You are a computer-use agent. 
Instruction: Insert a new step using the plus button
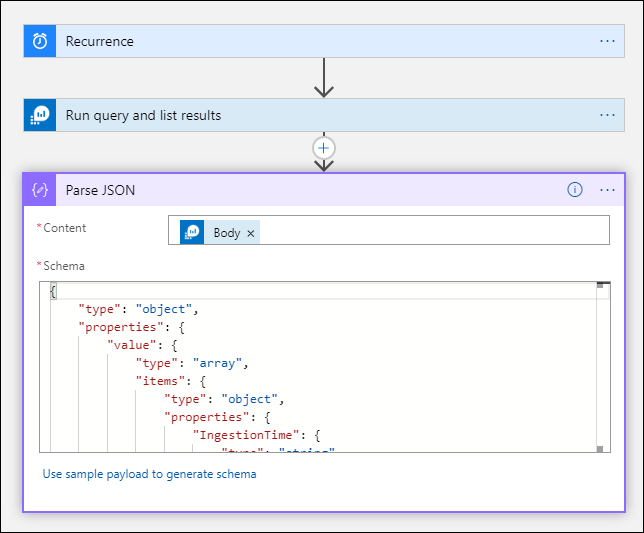(323, 147)
